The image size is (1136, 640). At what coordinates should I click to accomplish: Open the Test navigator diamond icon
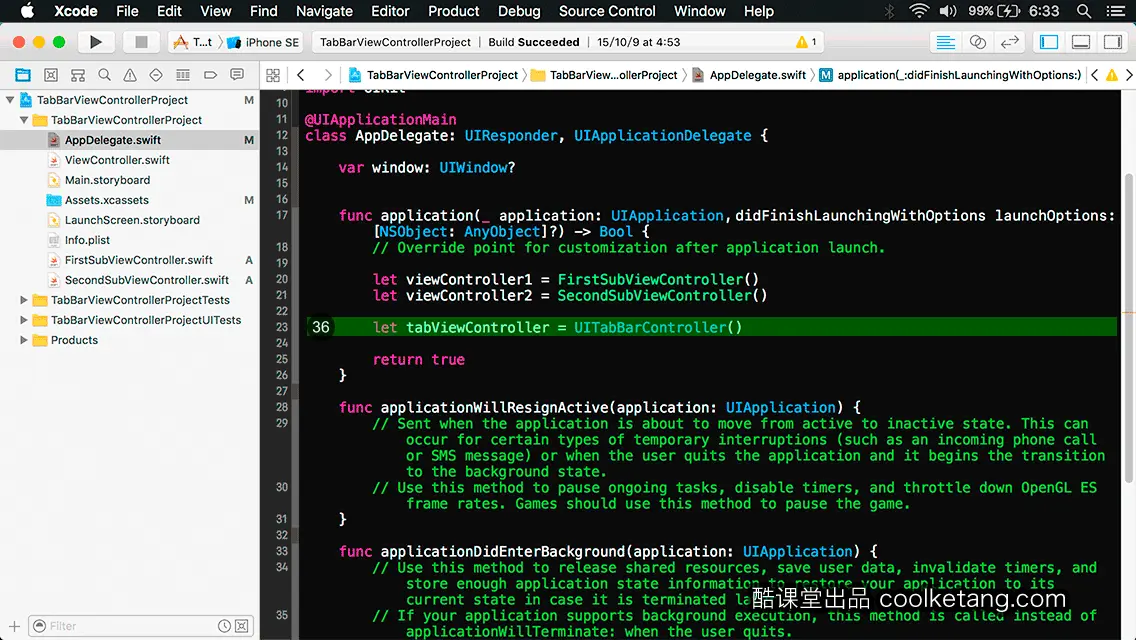click(156, 75)
